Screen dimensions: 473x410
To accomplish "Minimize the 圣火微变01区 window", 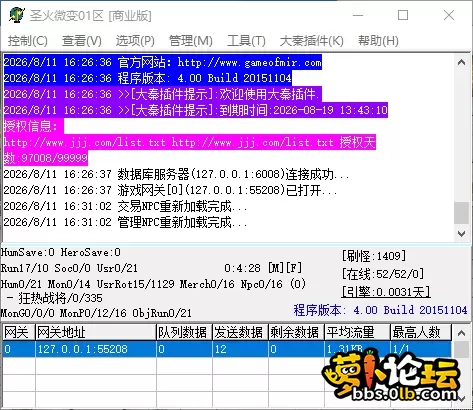I will click(x=358, y=15).
